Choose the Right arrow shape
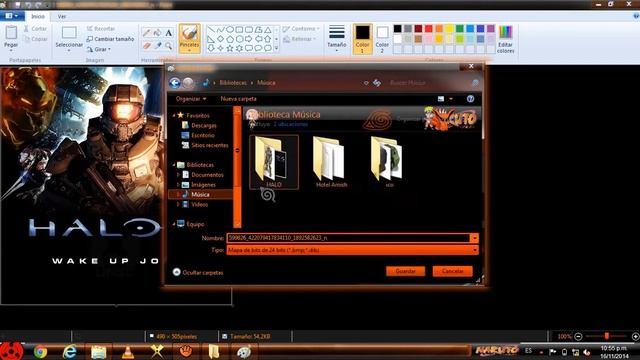 pos(249,39)
